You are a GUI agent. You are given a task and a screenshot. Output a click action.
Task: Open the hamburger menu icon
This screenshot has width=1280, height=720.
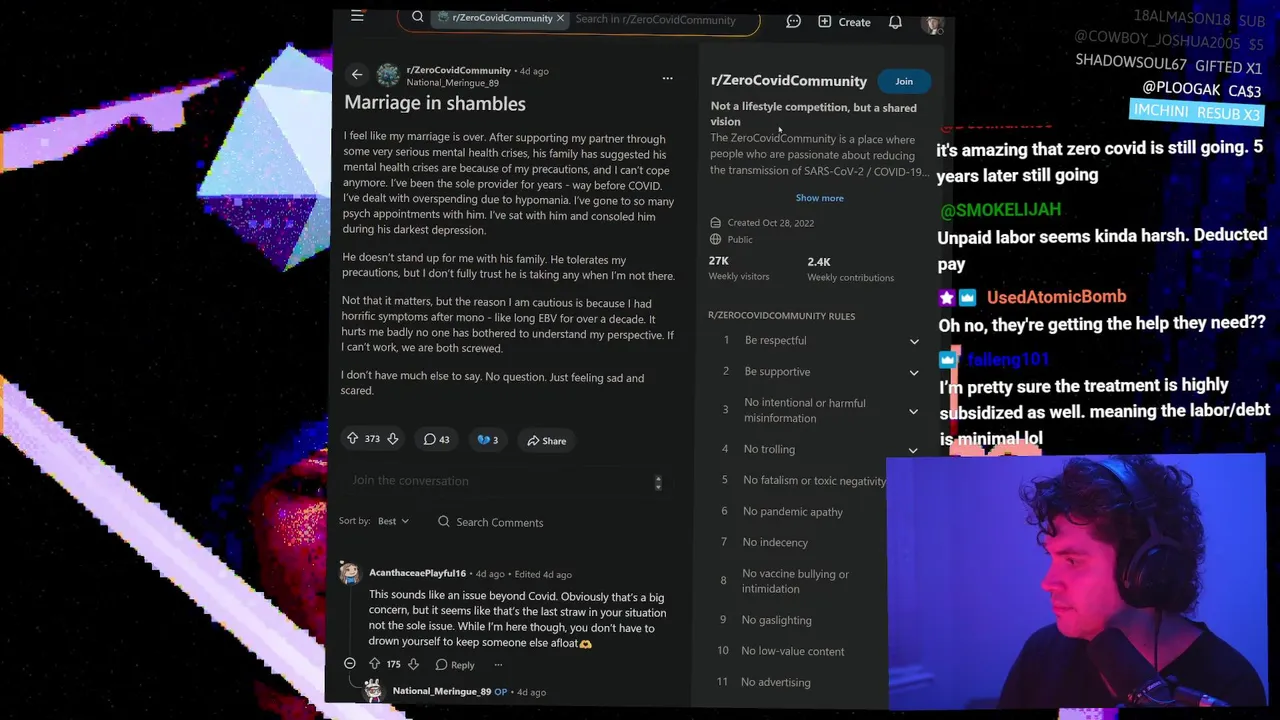click(357, 16)
